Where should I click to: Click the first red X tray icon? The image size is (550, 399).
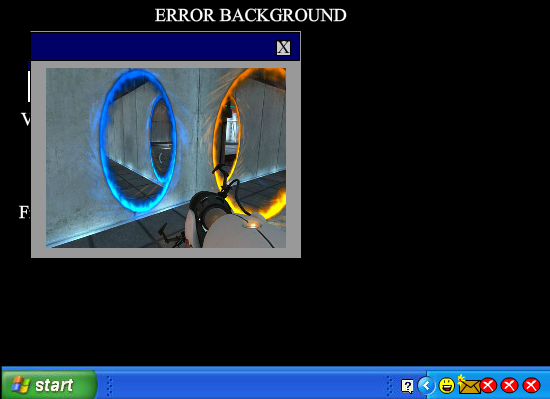click(x=488, y=386)
